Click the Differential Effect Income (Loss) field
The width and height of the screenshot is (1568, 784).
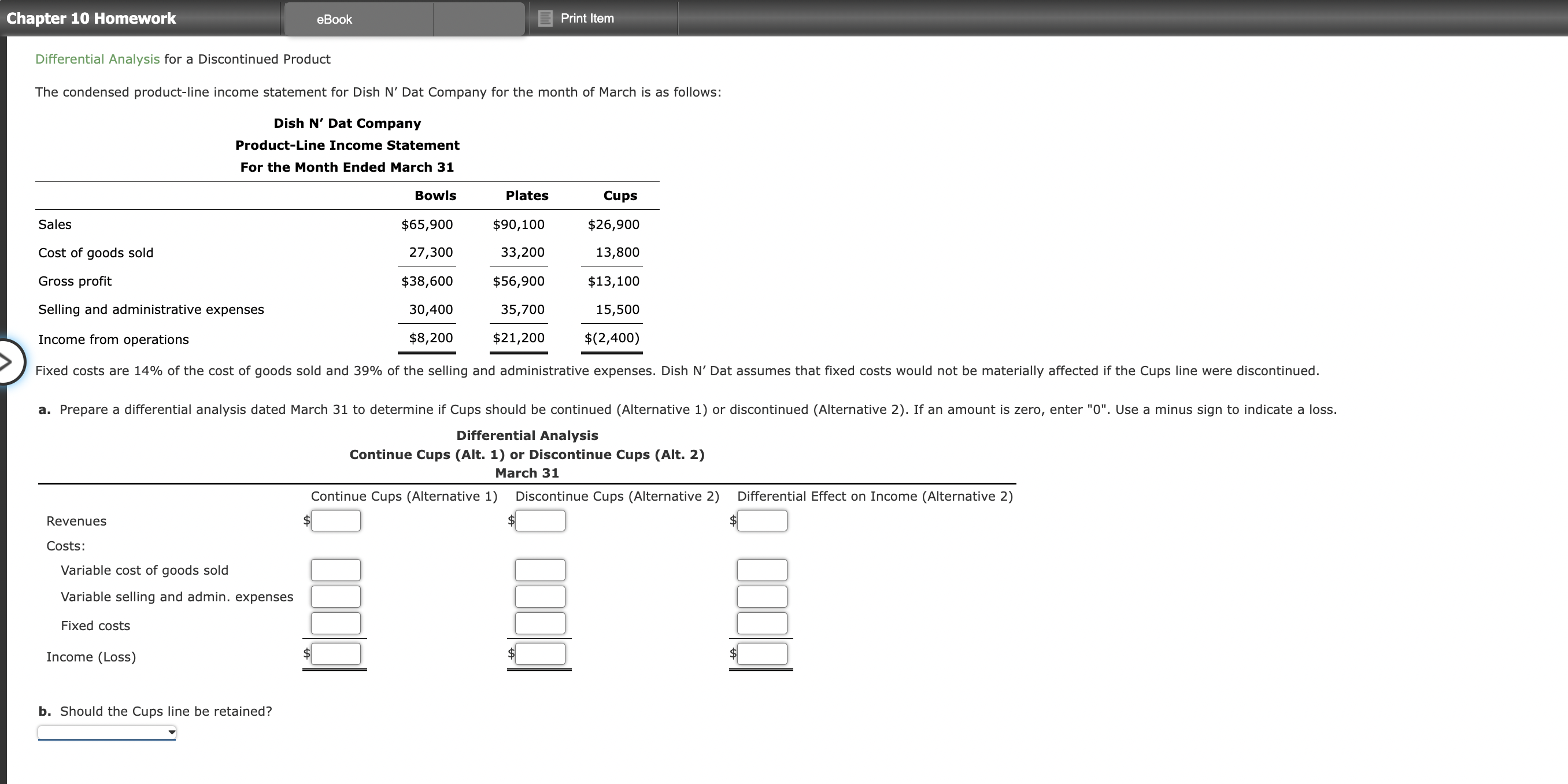tap(762, 654)
